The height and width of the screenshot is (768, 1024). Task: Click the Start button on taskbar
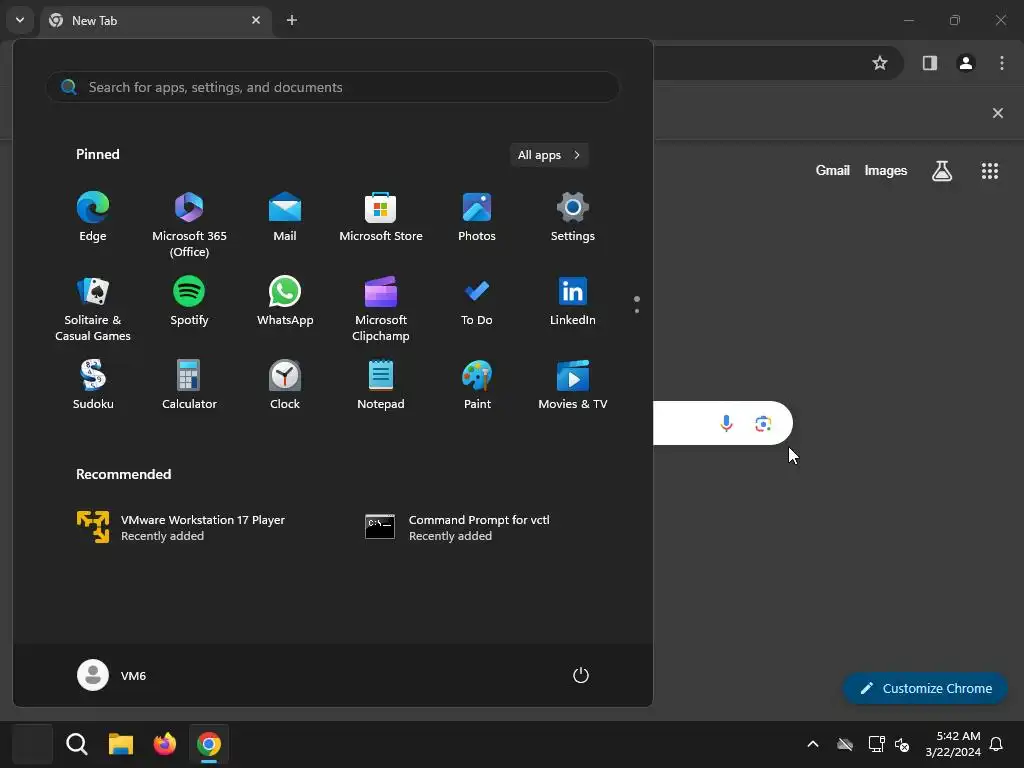pyautogui.click(x=32, y=744)
